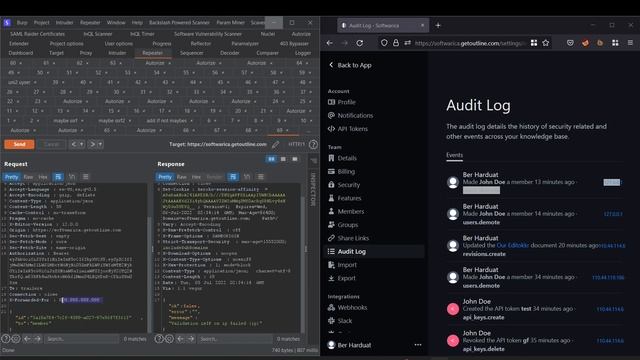Click the shield tracking protection icon in address bar
This screenshot has width=640, height=360.
(x=384, y=43)
